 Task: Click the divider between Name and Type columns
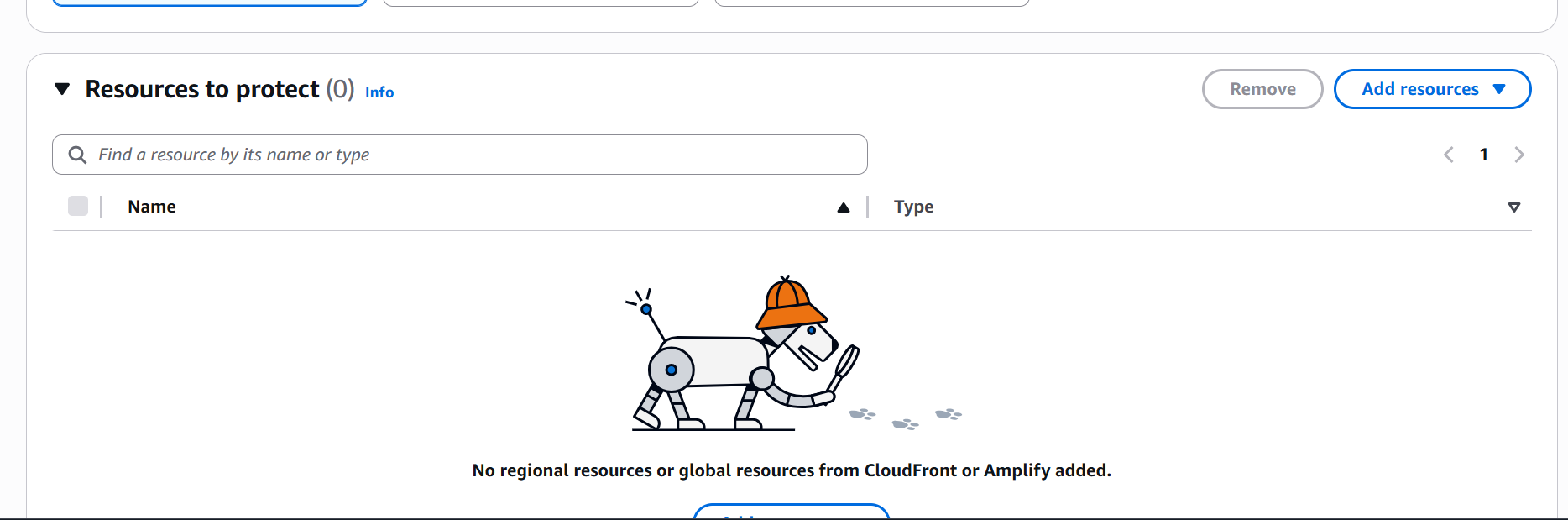click(x=868, y=207)
